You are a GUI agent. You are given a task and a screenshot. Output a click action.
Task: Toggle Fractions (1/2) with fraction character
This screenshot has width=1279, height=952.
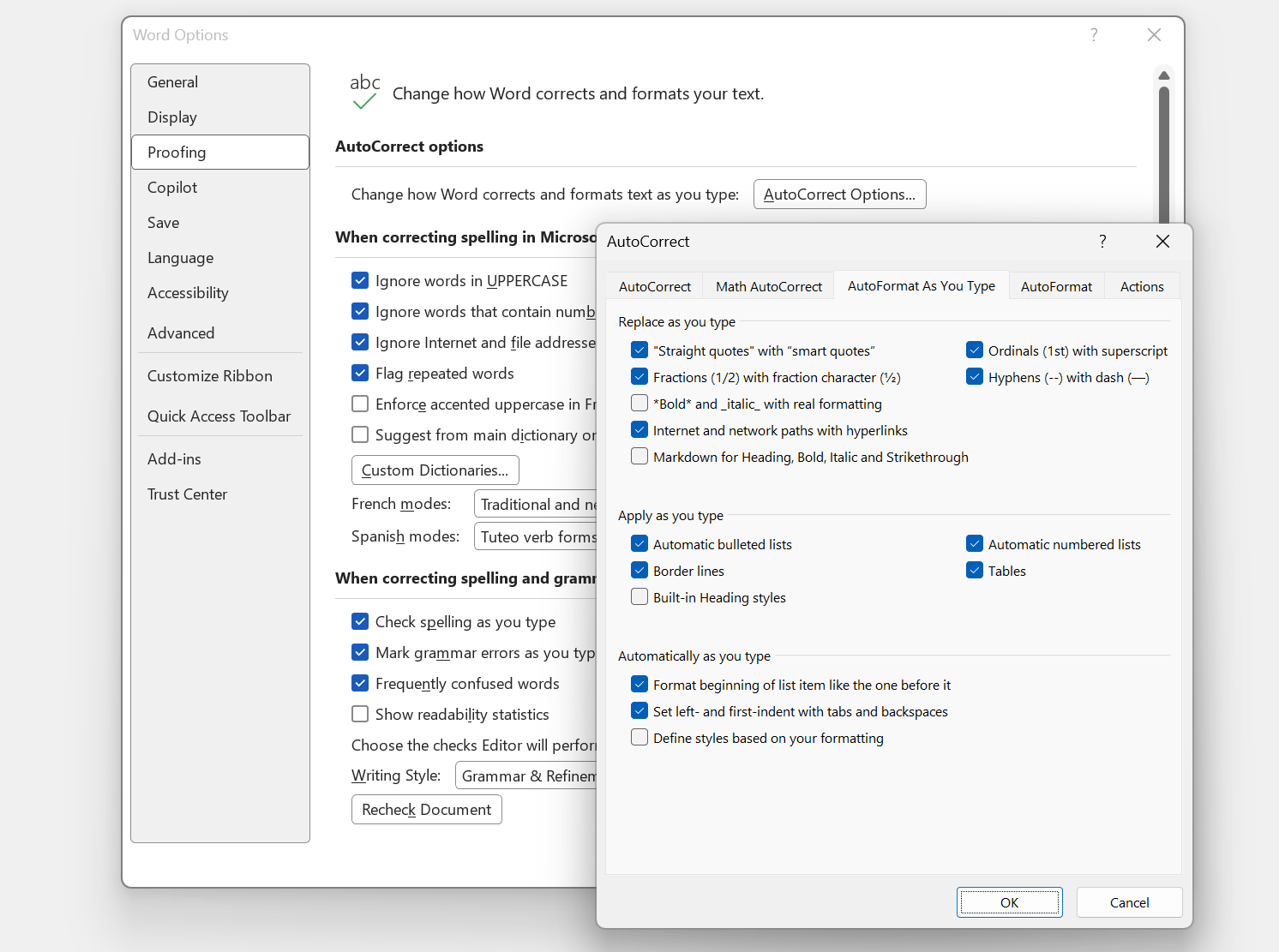point(639,377)
